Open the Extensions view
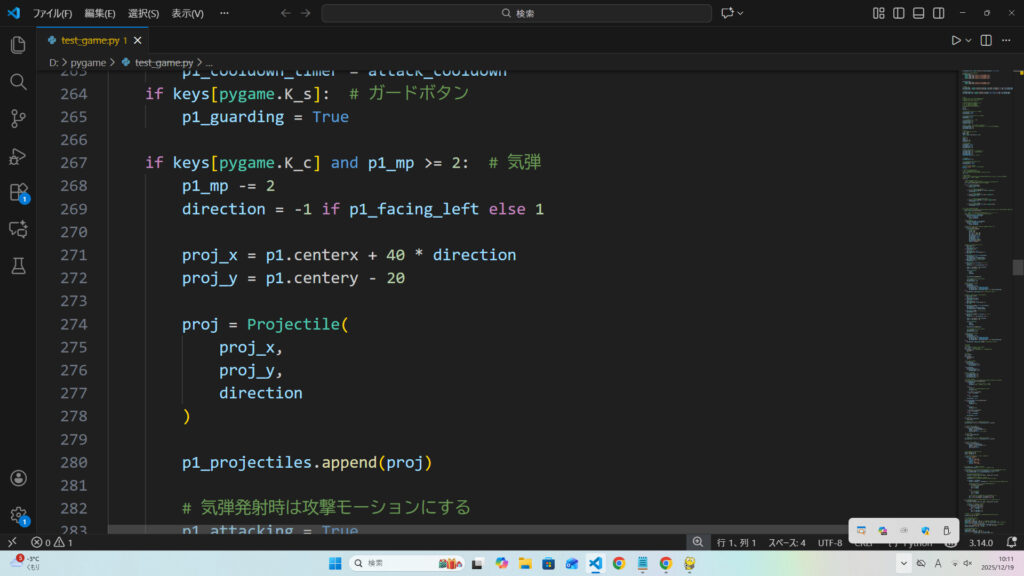The image size is (1024, 576). click(x=17, y=192)
